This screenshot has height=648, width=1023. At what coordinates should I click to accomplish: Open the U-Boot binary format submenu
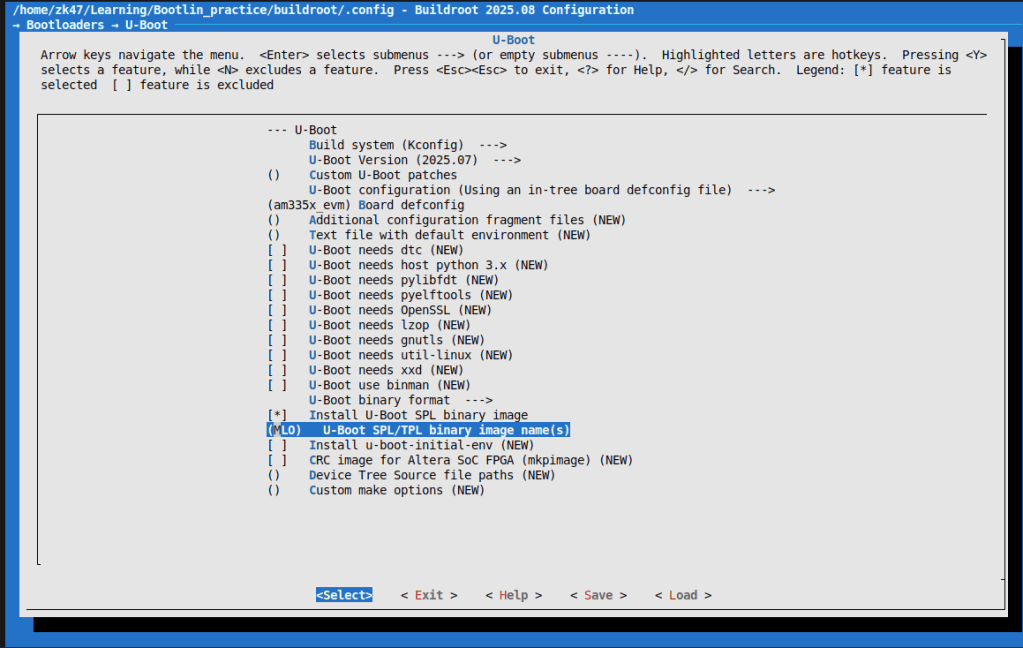[x=400, y=400]
